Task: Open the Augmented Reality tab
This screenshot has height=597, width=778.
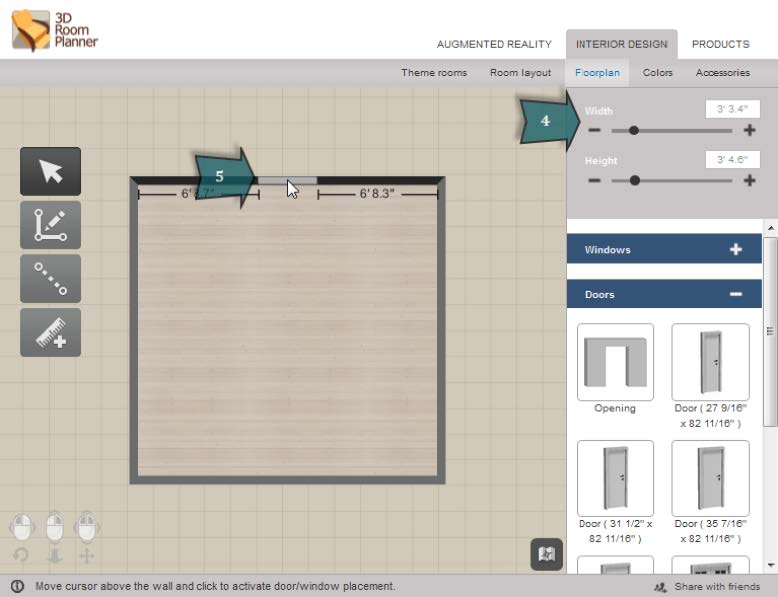Action: 494,44
